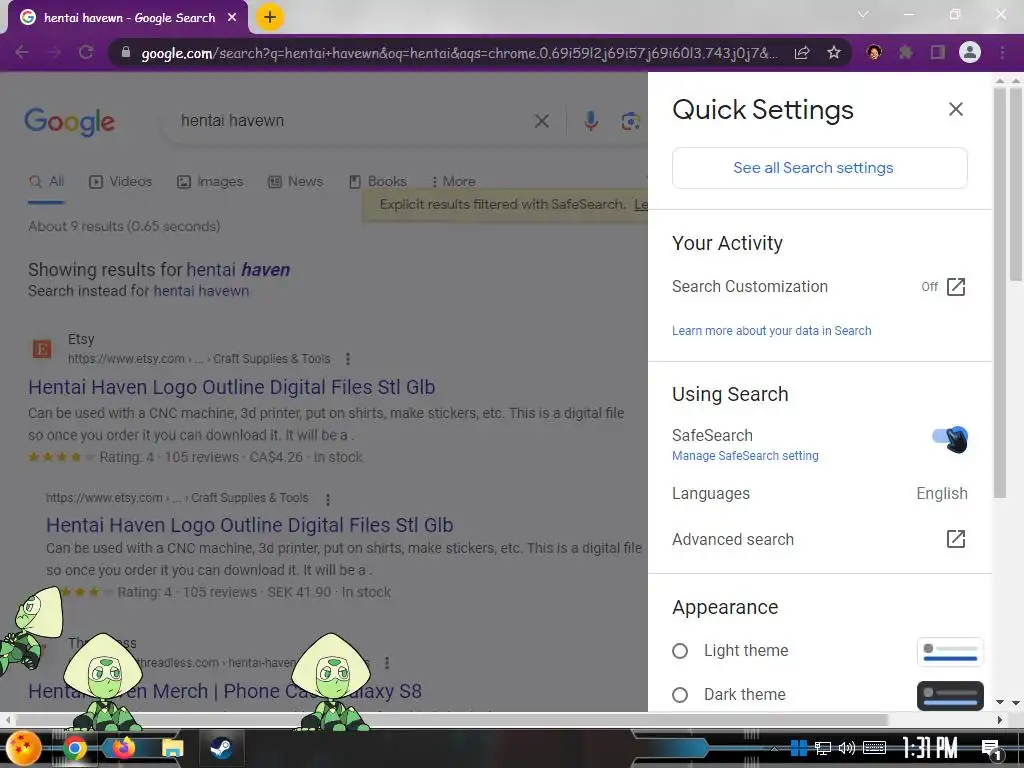The image size is (1024, 768).
Task: Pick the Dark theme preview thumbnail
Action: click(950, 696)
